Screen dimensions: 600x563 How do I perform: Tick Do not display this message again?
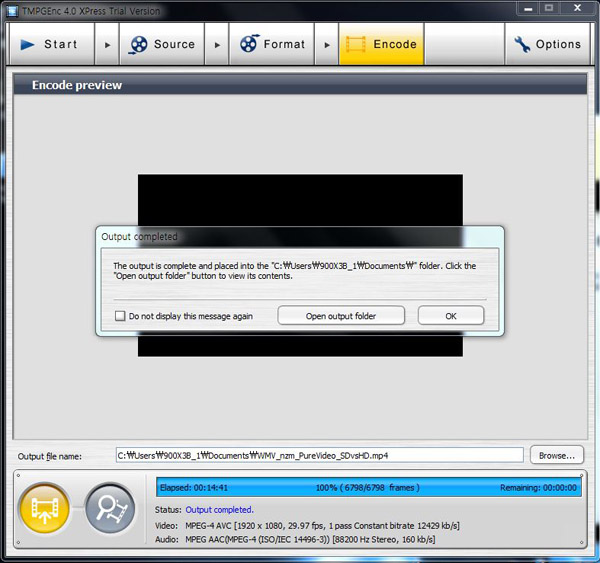click(x=120, y=316)
